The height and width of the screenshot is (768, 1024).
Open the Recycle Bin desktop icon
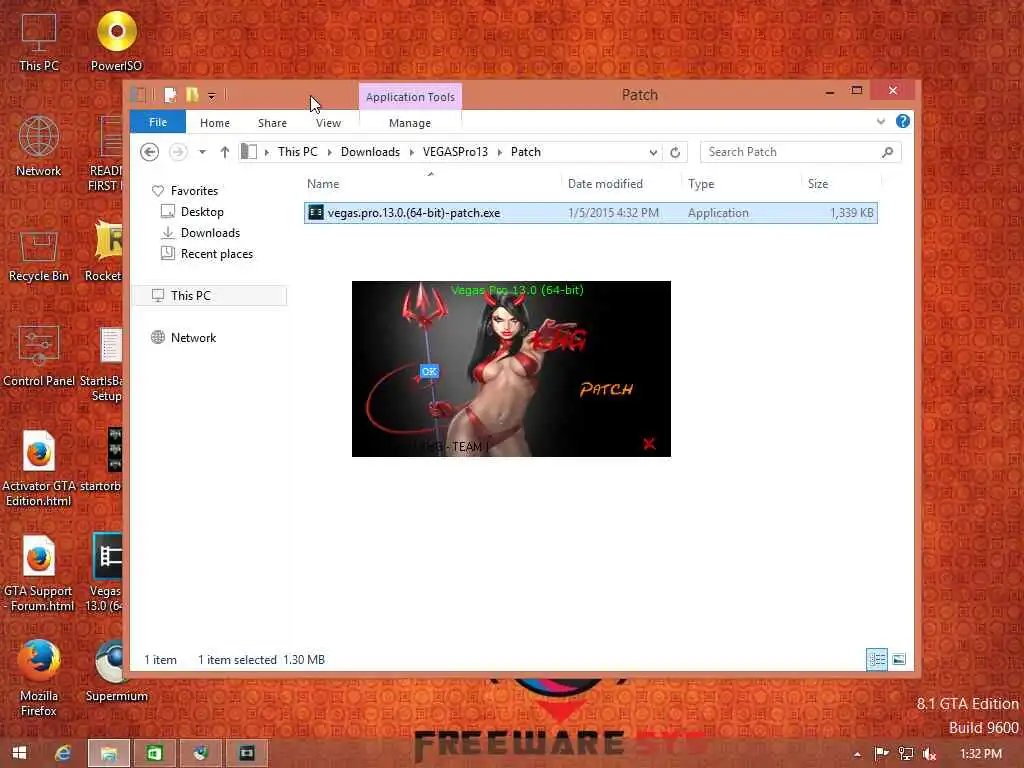click(x=39, y=256)
